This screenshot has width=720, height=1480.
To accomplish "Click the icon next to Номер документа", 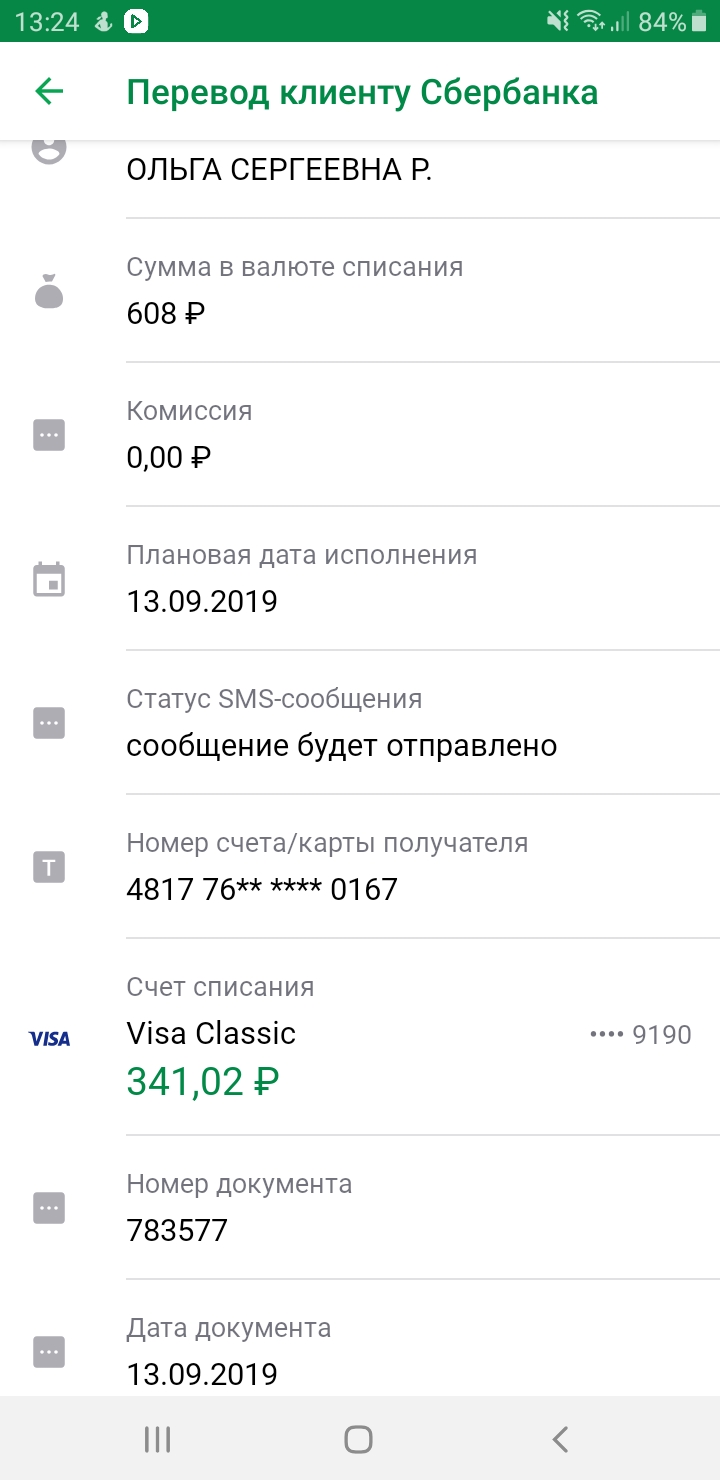I will (49, 1207).
